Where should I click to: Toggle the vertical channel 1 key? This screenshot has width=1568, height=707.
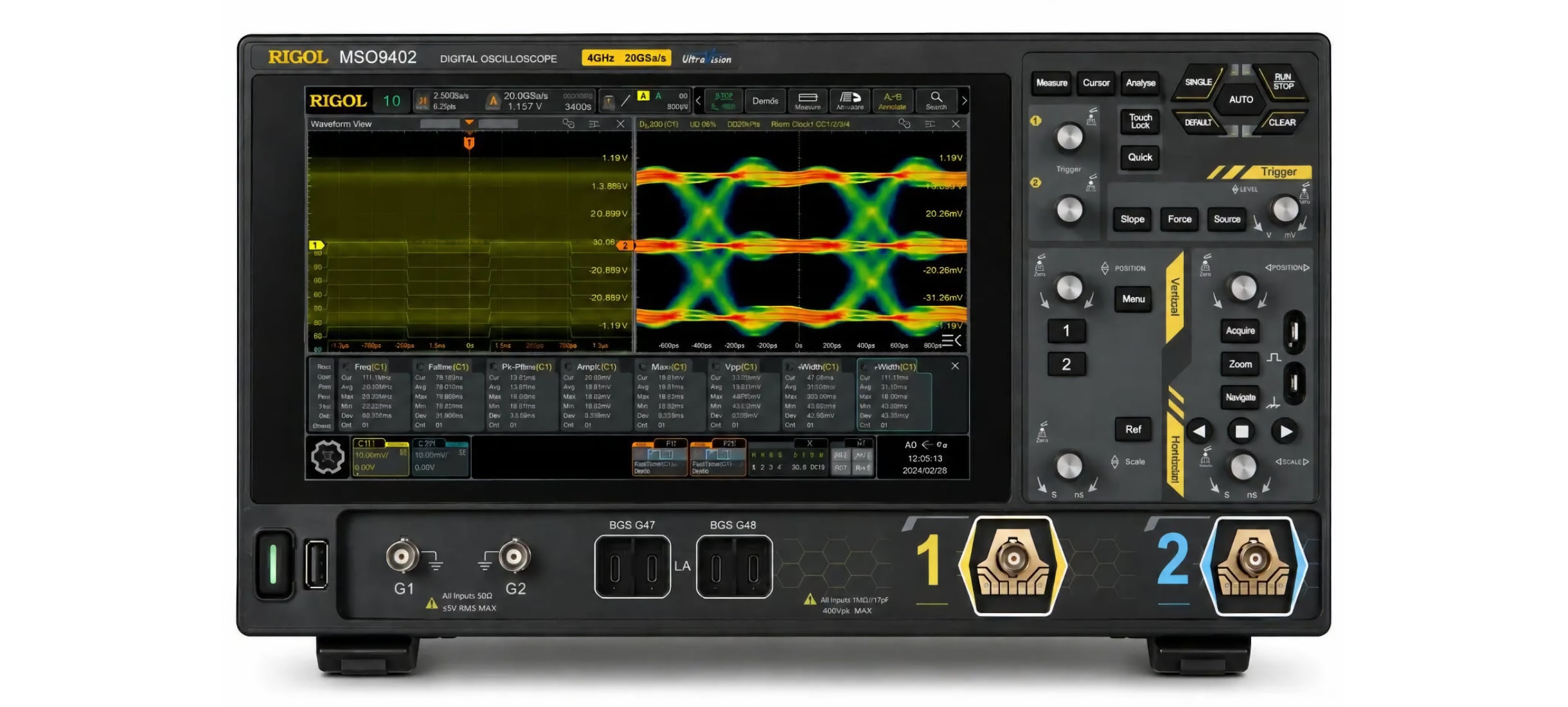point(1066,330)
